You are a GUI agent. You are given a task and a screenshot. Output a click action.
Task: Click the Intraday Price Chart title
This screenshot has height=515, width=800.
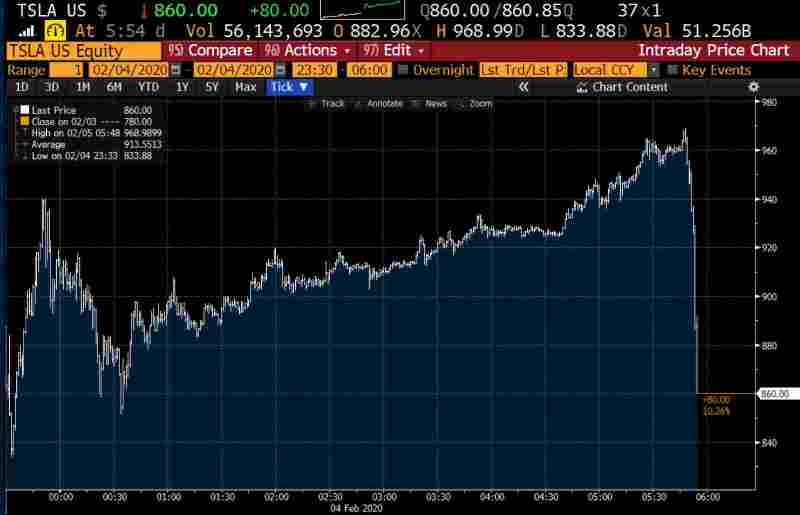[x=714, y=51]
